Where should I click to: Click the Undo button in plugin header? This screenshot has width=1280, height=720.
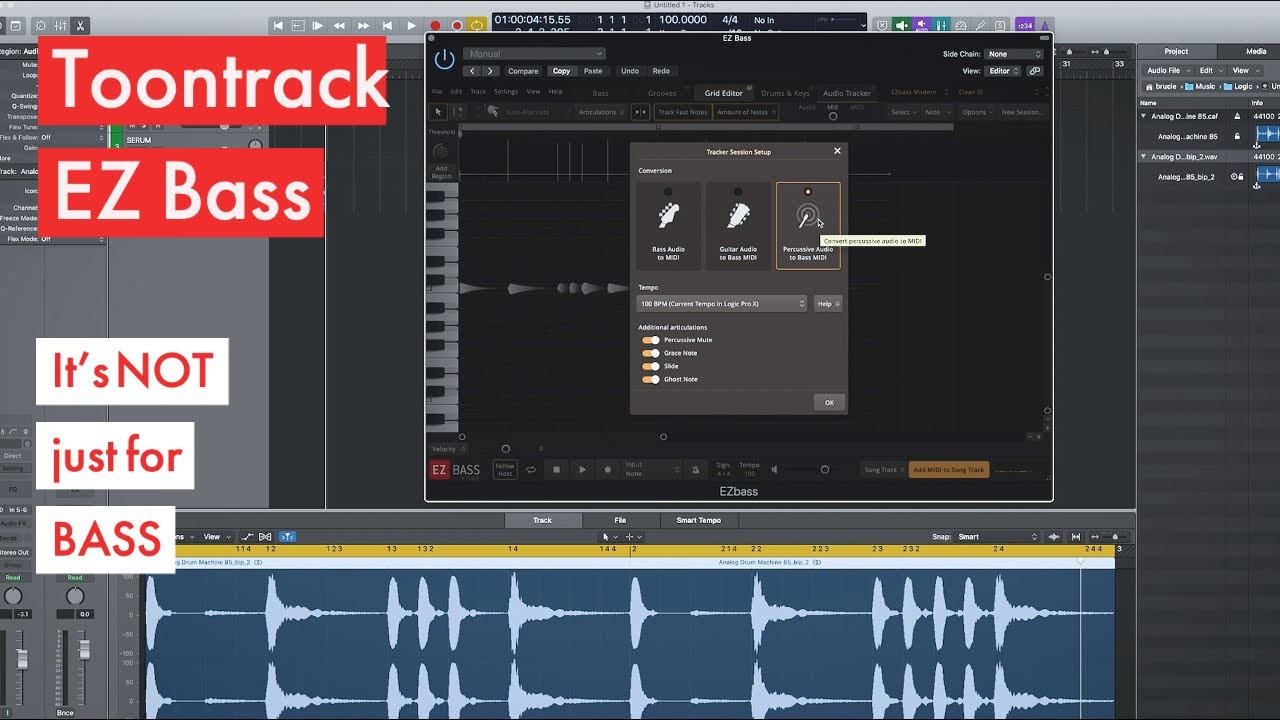click(629, 71)
